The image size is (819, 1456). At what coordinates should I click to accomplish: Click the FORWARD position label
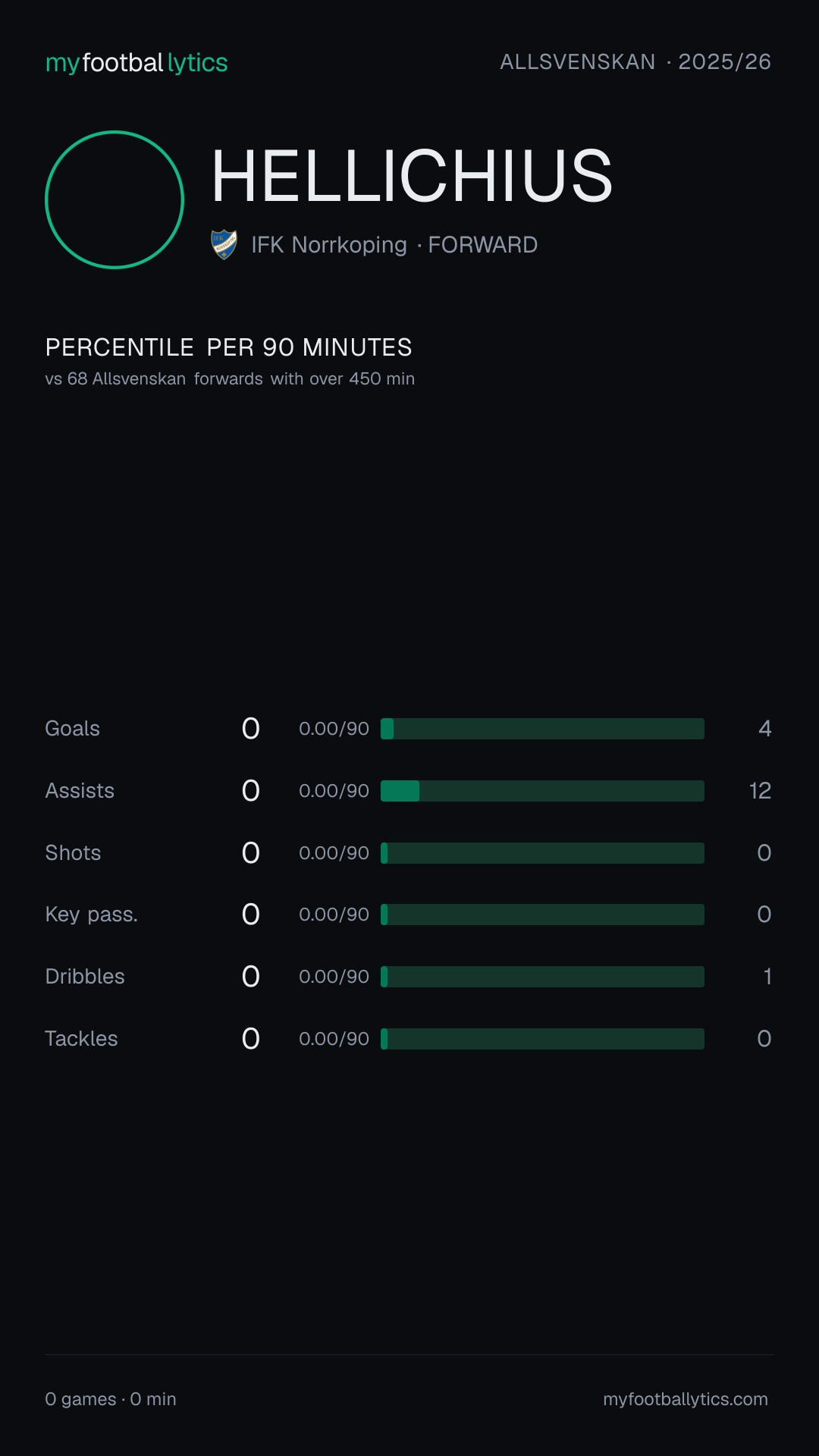tap(483, 245)
